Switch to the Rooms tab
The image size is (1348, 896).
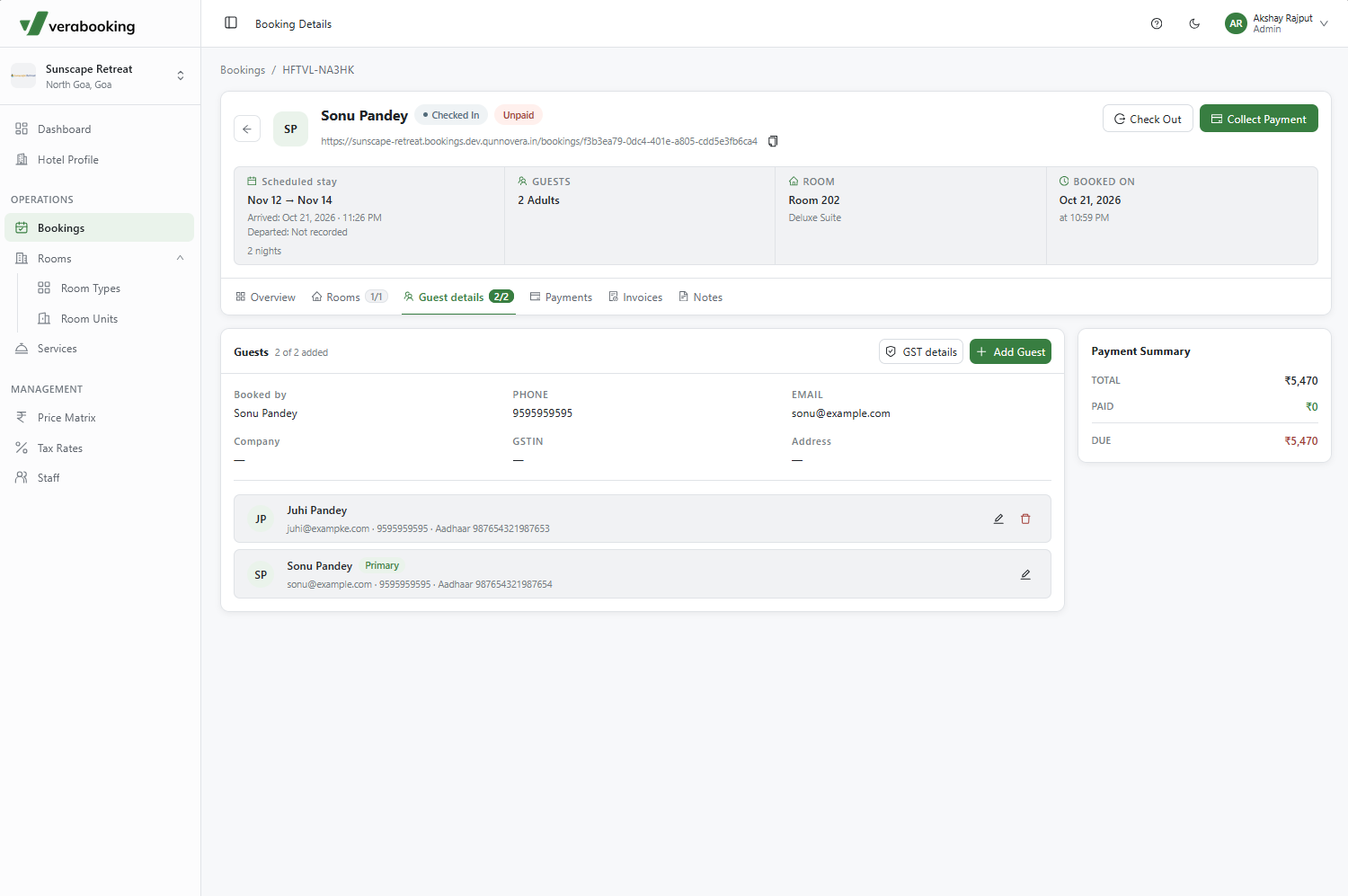pos(350,297)
